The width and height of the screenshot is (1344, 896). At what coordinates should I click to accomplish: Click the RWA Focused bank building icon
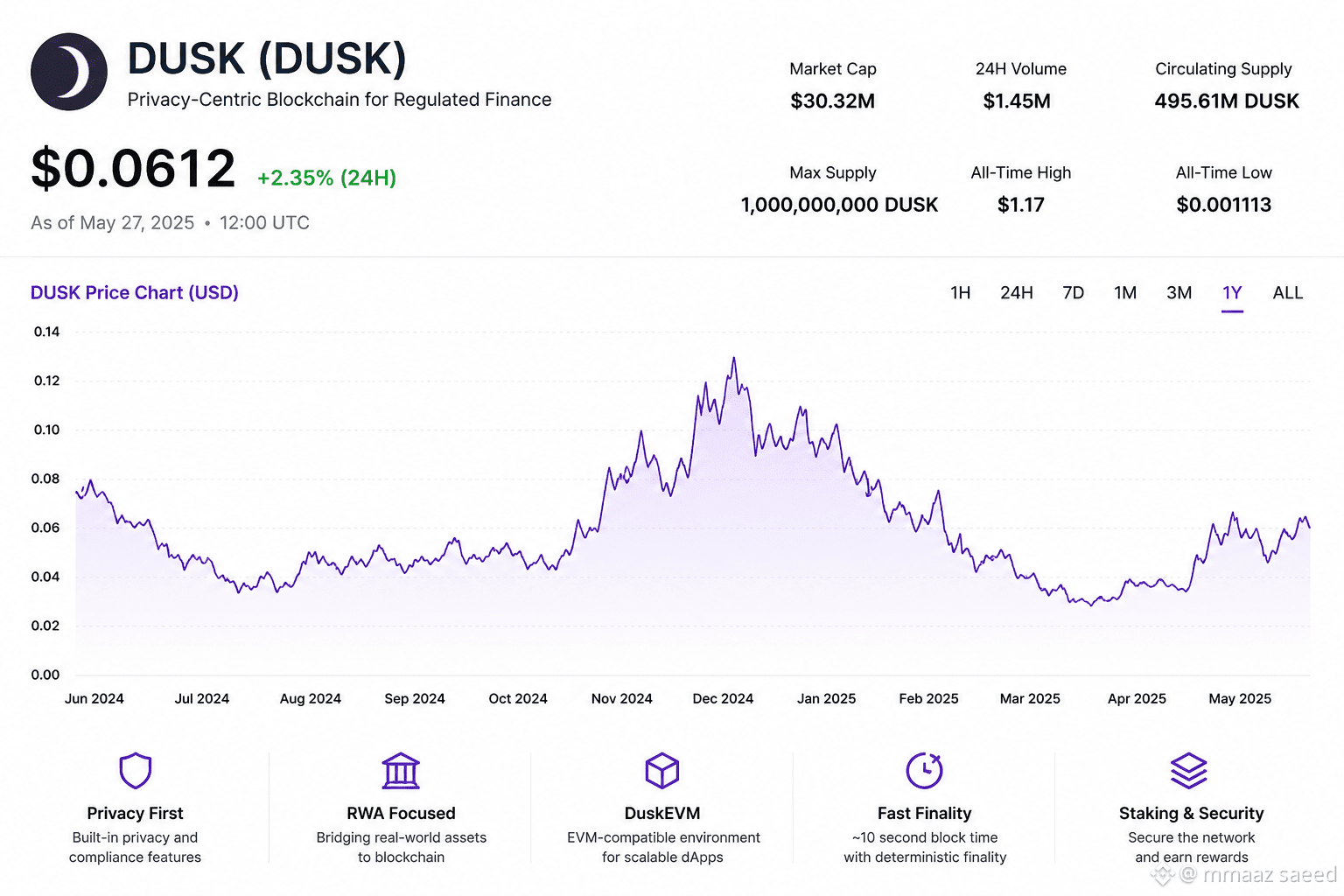point(401,771)
